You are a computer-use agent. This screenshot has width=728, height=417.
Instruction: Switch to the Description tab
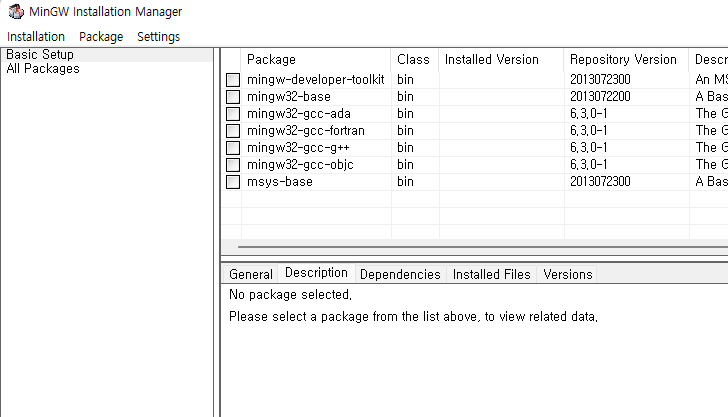click(316, 273)
